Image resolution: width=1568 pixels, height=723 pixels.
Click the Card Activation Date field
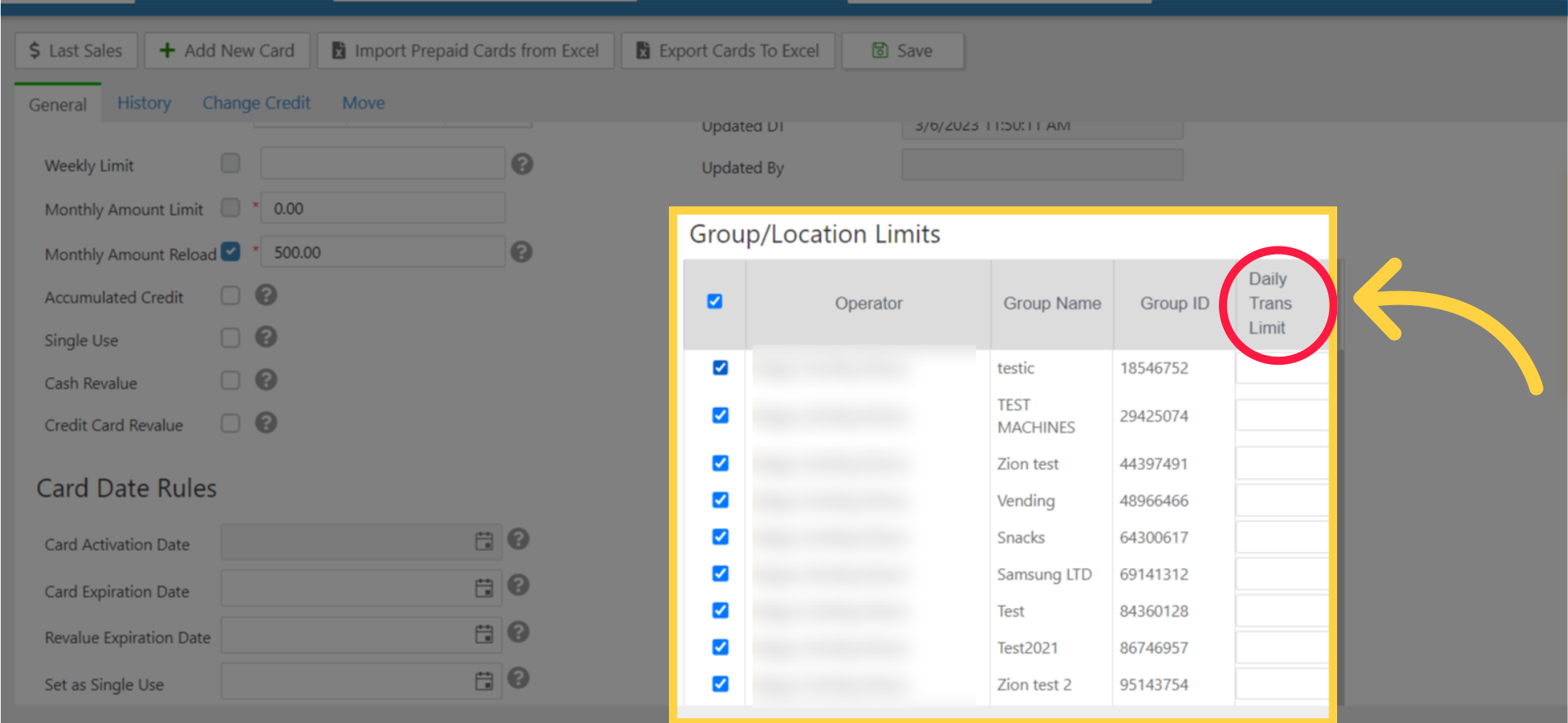[x=361, y=542]
